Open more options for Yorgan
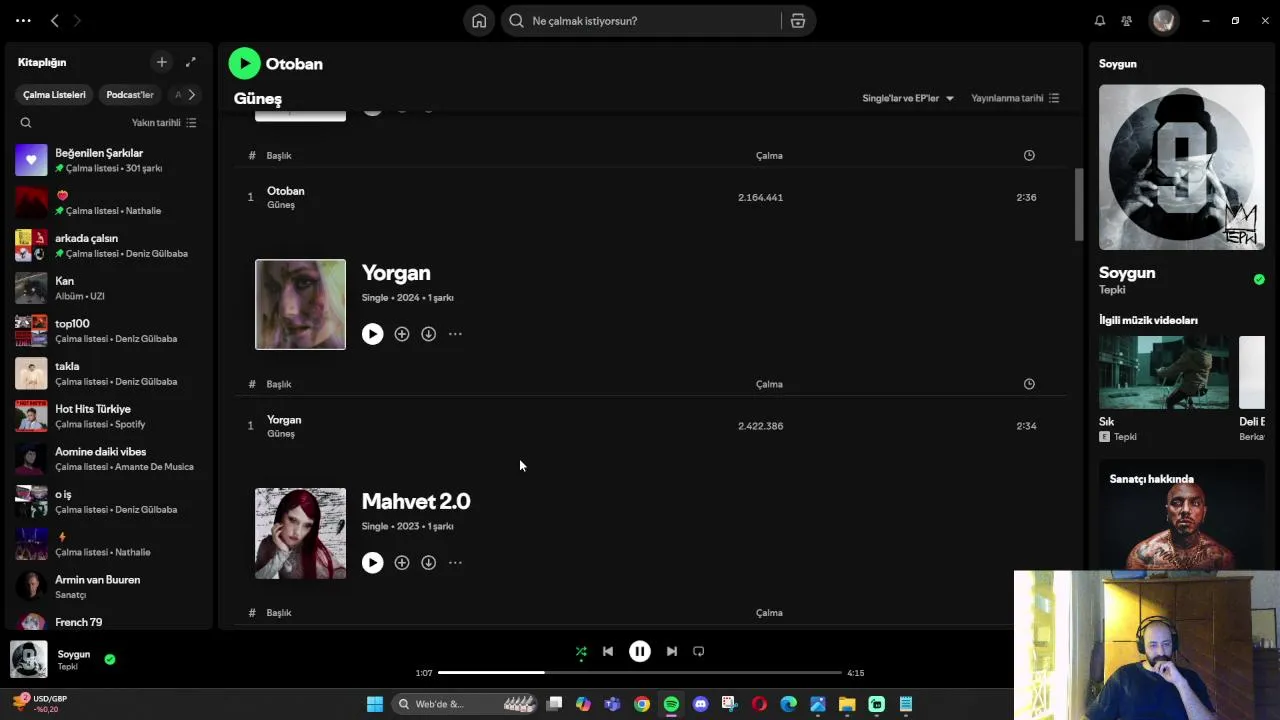 tap(455, 334)
